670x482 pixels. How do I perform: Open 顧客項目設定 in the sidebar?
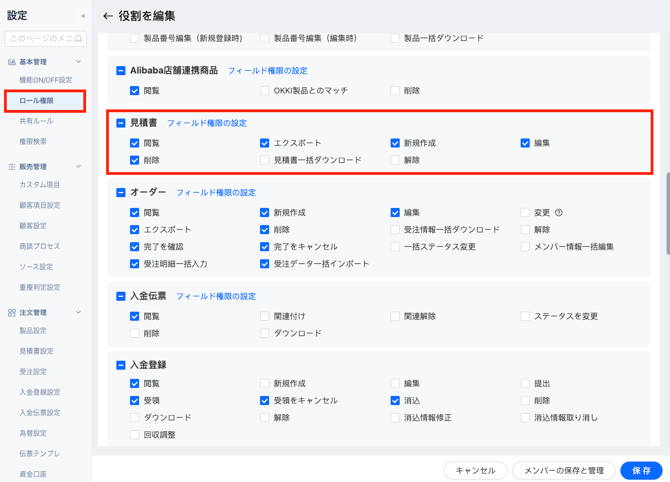point(40,205)
